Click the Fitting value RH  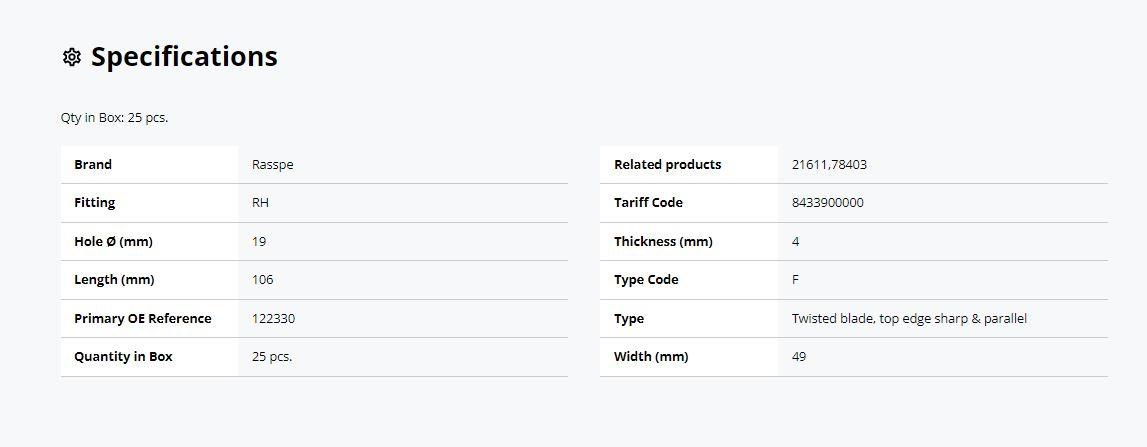click(x=260, y=203)
